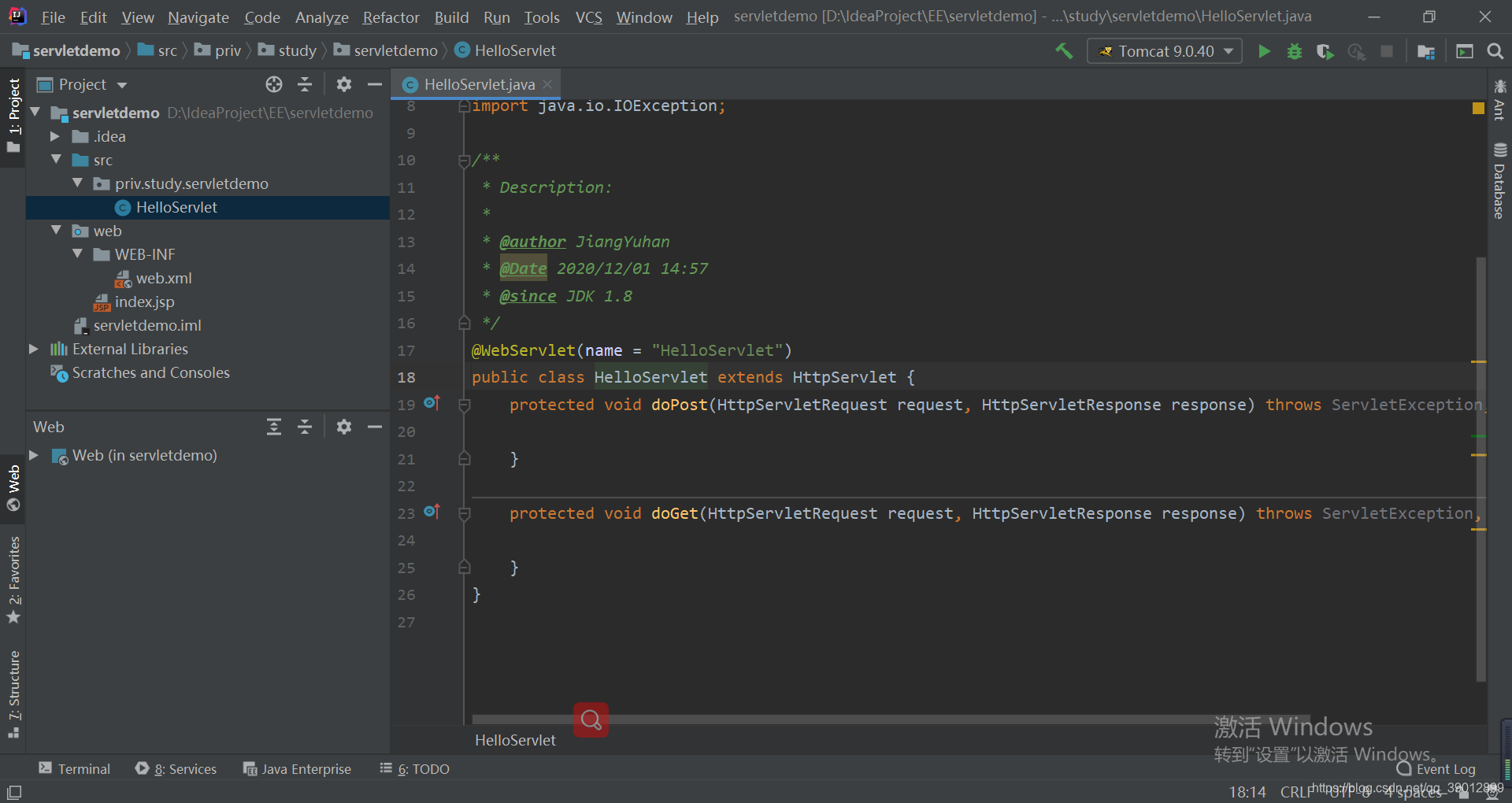Image resolution: width=1512 pixels, height=803 pixels.
Task: Click locate file crosshair in Project panel
Action: pyautogui.click(x=273, y=84)
